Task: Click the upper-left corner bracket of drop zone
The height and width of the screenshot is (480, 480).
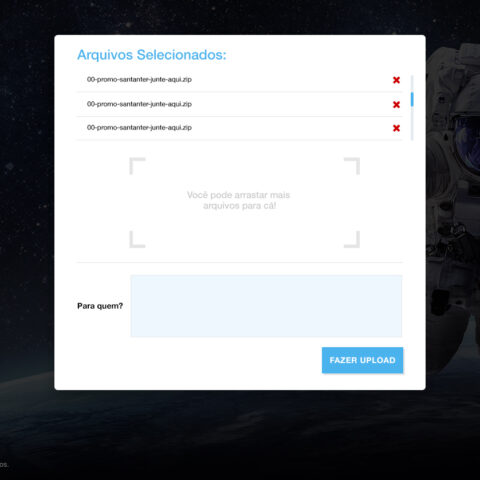Action: click(137, 166)
